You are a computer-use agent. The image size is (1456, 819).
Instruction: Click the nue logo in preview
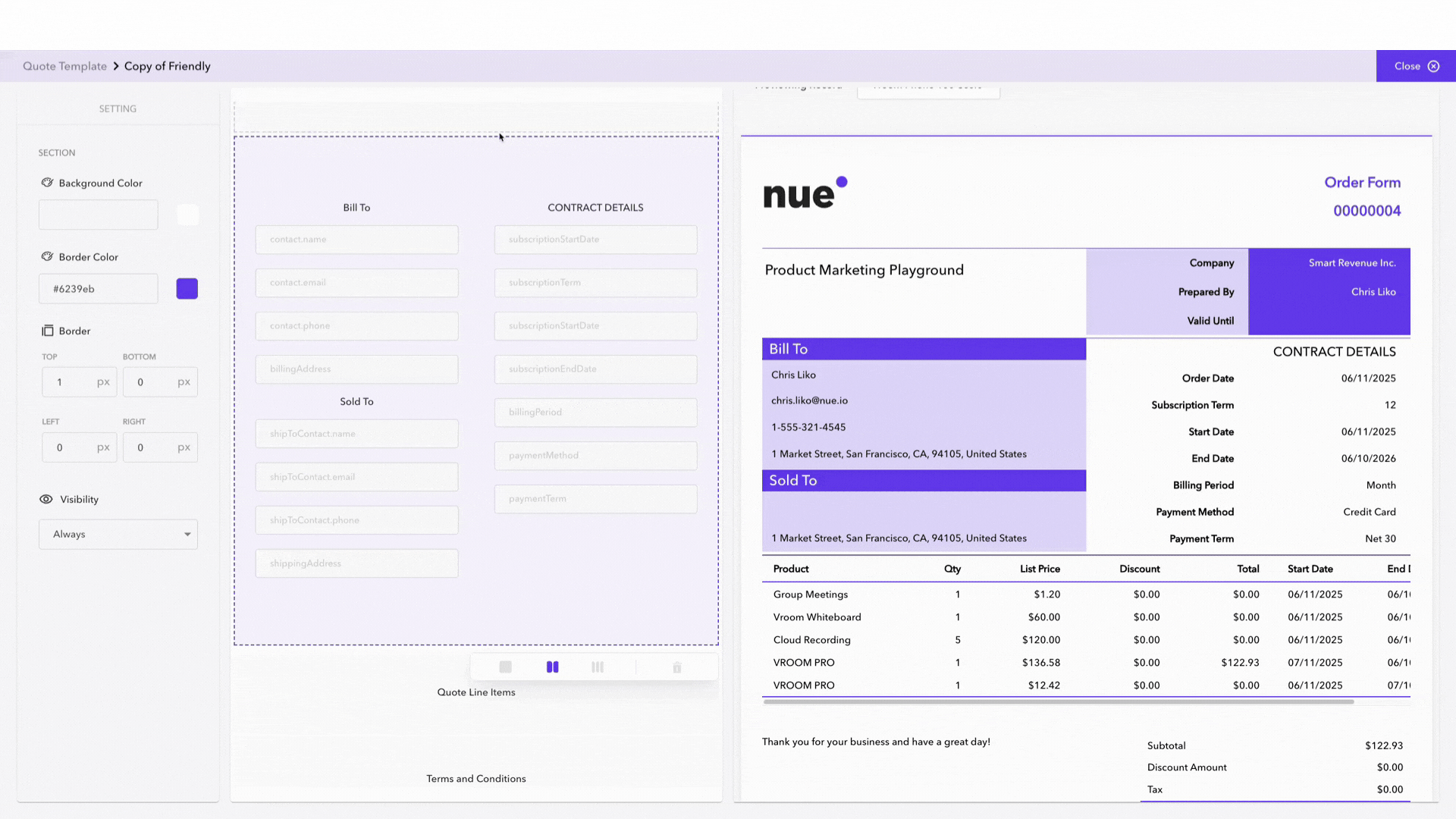pos(805,193)
